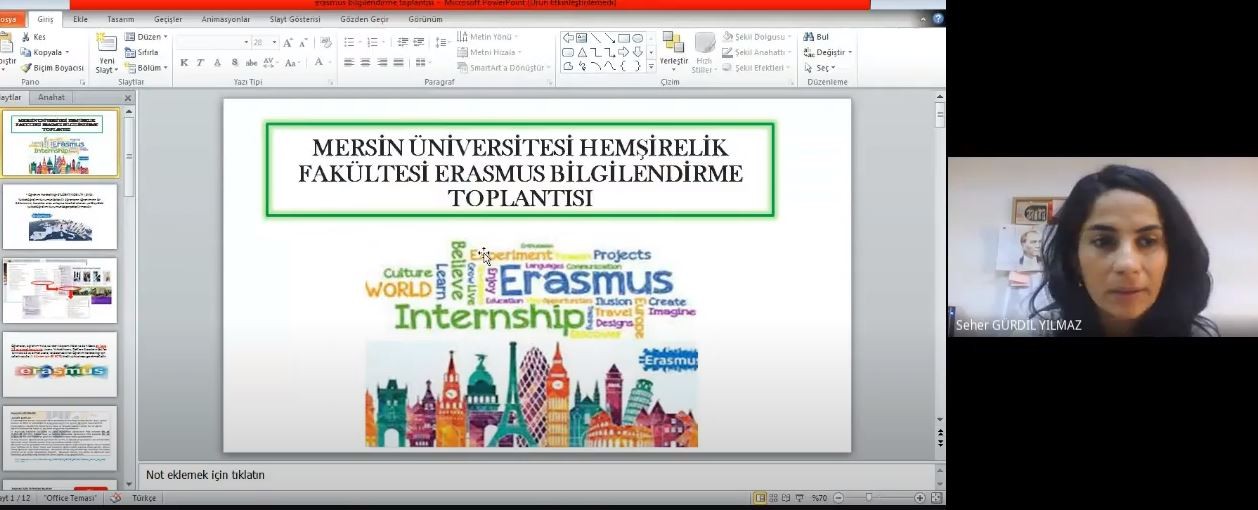
Task: Switch to slide sorter view in status bar
Action: [774, 498]
